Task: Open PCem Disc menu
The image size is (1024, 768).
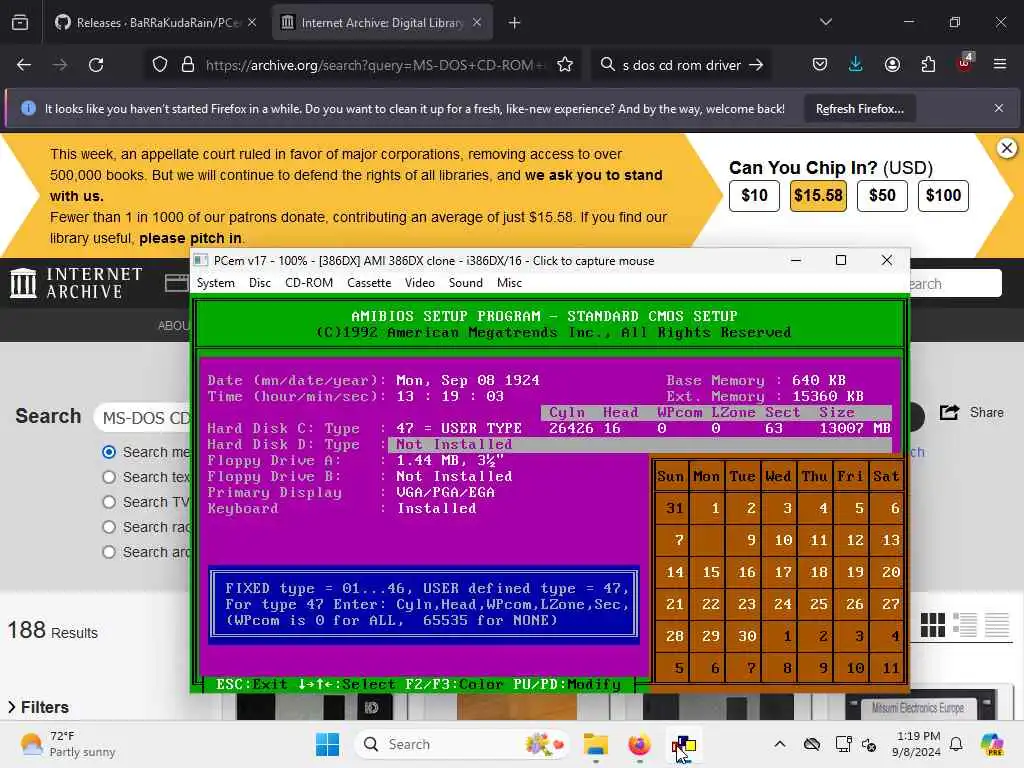Action: tap(260, 283)
